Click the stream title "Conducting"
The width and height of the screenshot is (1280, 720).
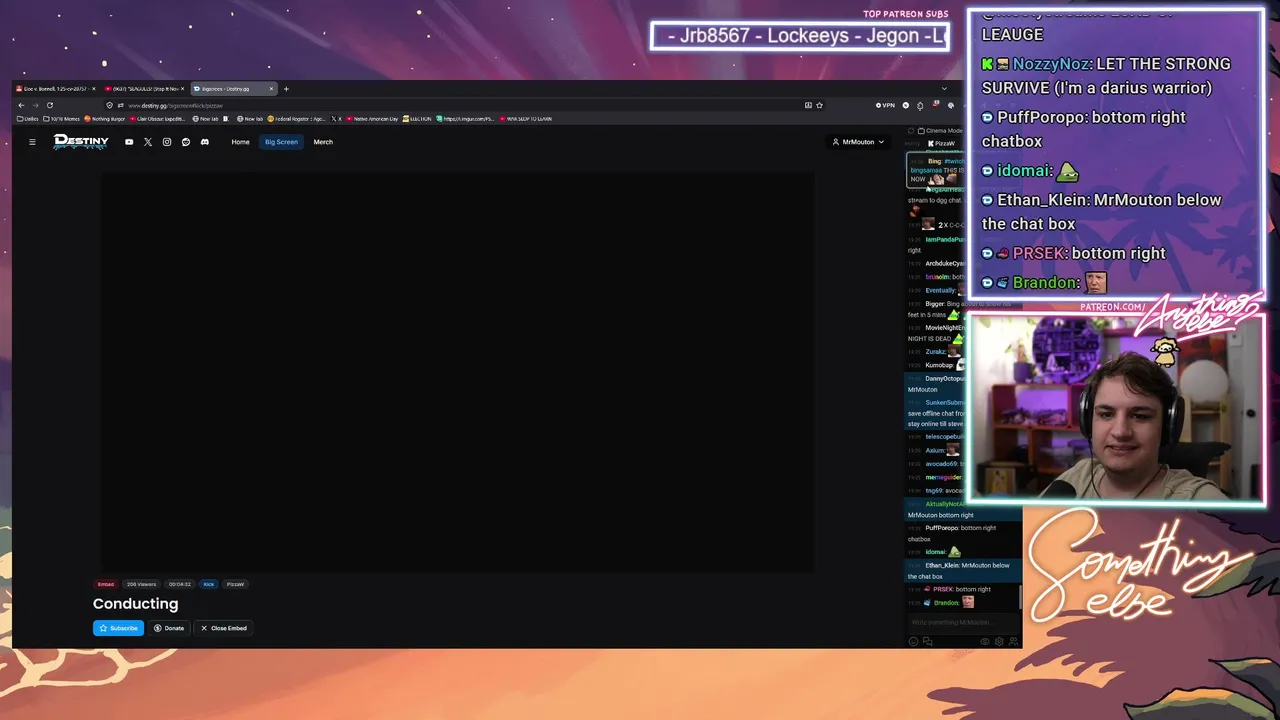click(136, 604)
